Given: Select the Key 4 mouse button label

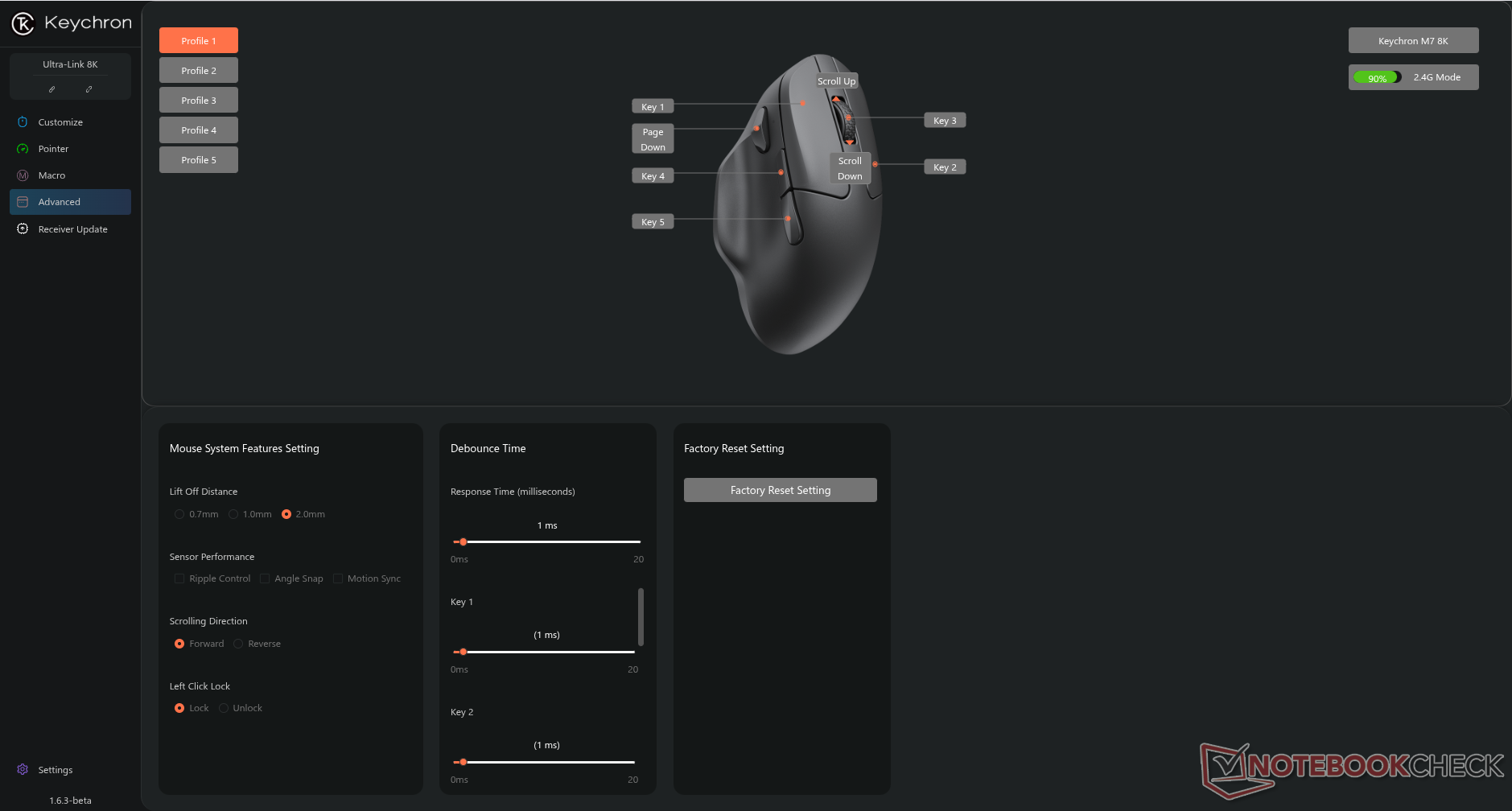Looking at the screenshot, I should pyautogui.click(x=653, y=175).
